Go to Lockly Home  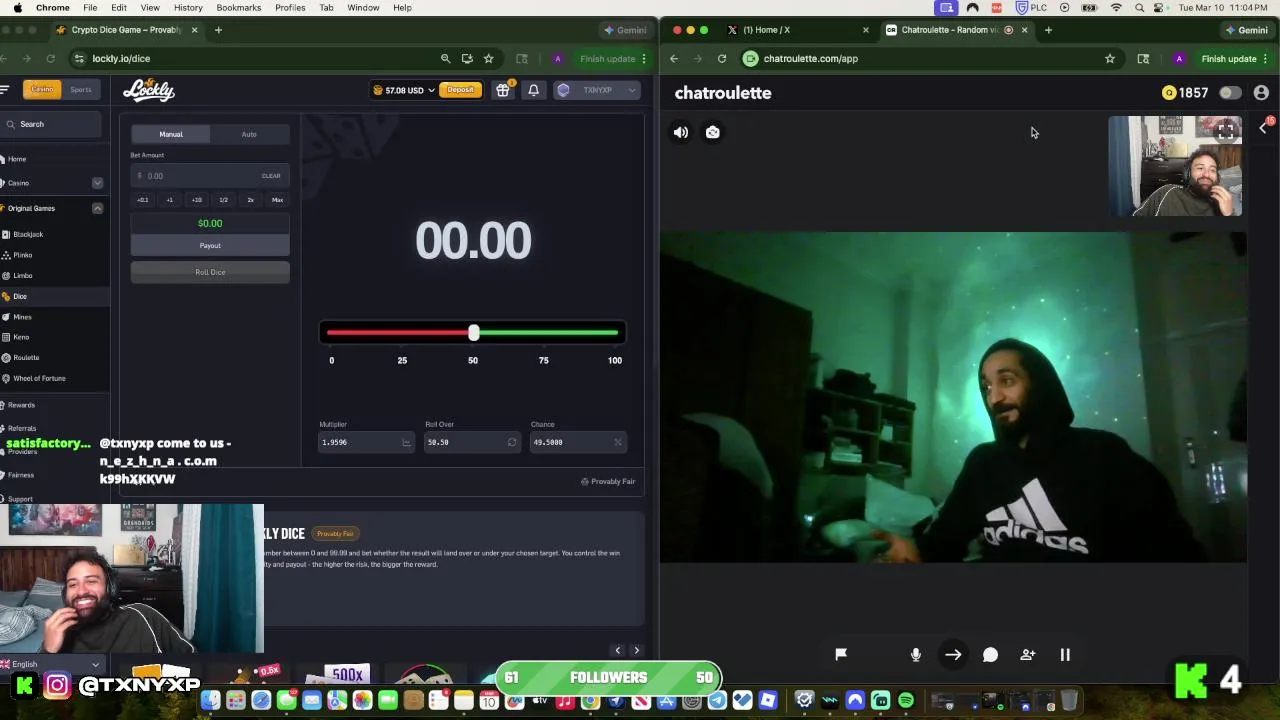pos(17,159)
